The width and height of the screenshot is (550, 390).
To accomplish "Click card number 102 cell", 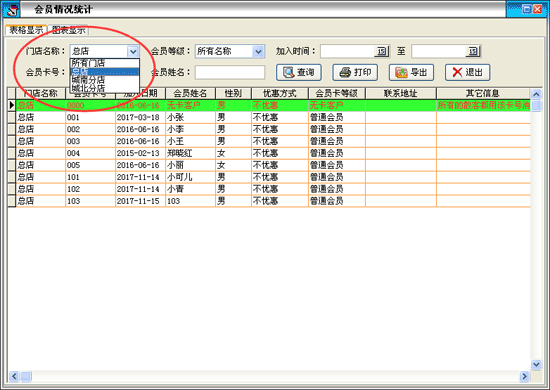I will (90, 189).
